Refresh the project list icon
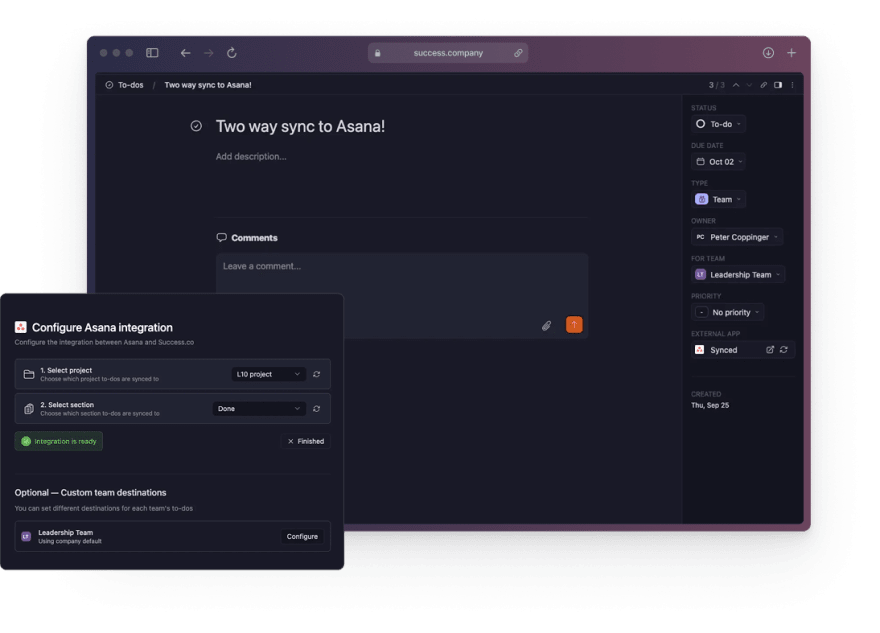 [317, 374]
